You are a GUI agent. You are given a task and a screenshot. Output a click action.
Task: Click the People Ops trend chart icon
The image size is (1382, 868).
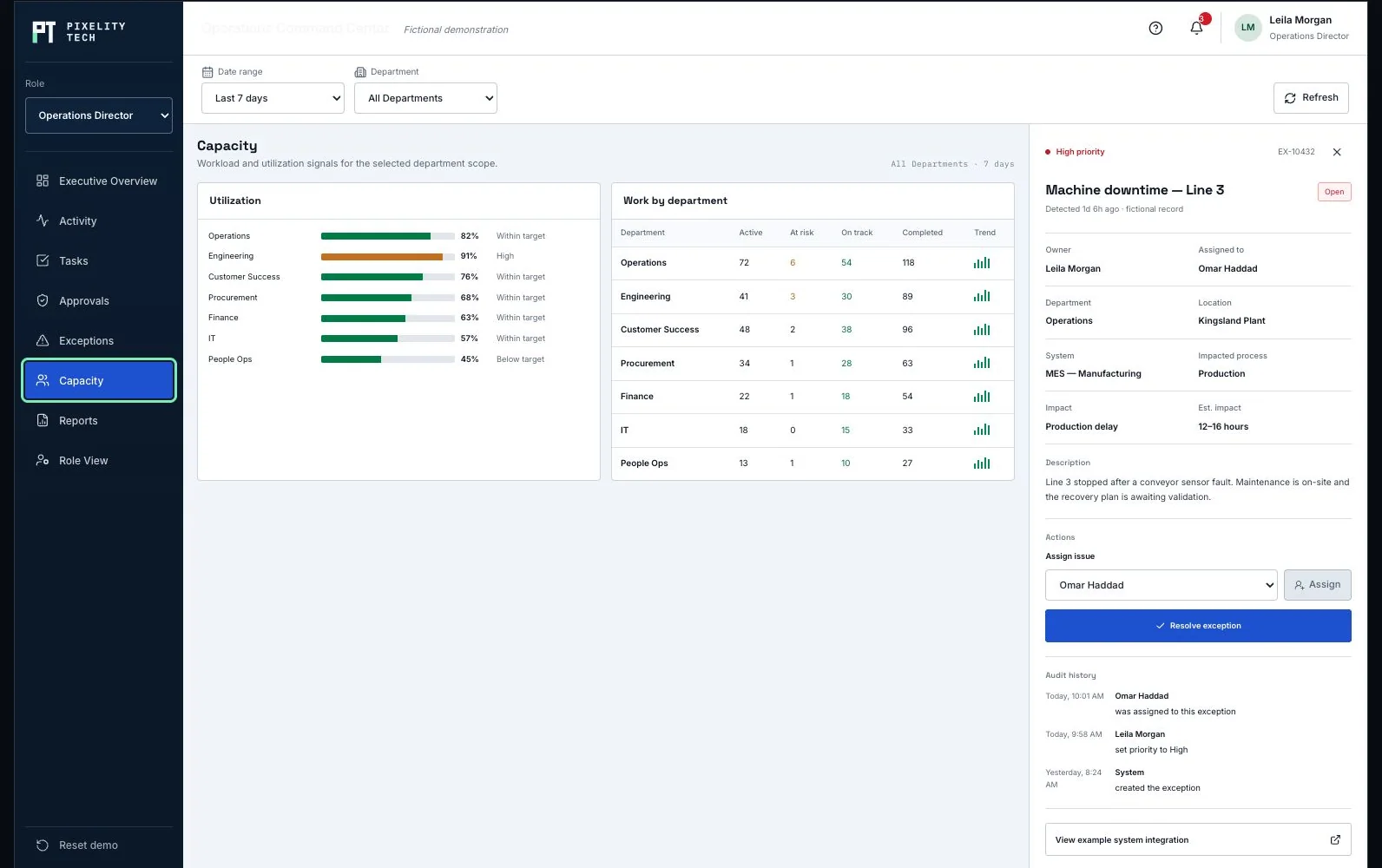[x=982, y=464]
